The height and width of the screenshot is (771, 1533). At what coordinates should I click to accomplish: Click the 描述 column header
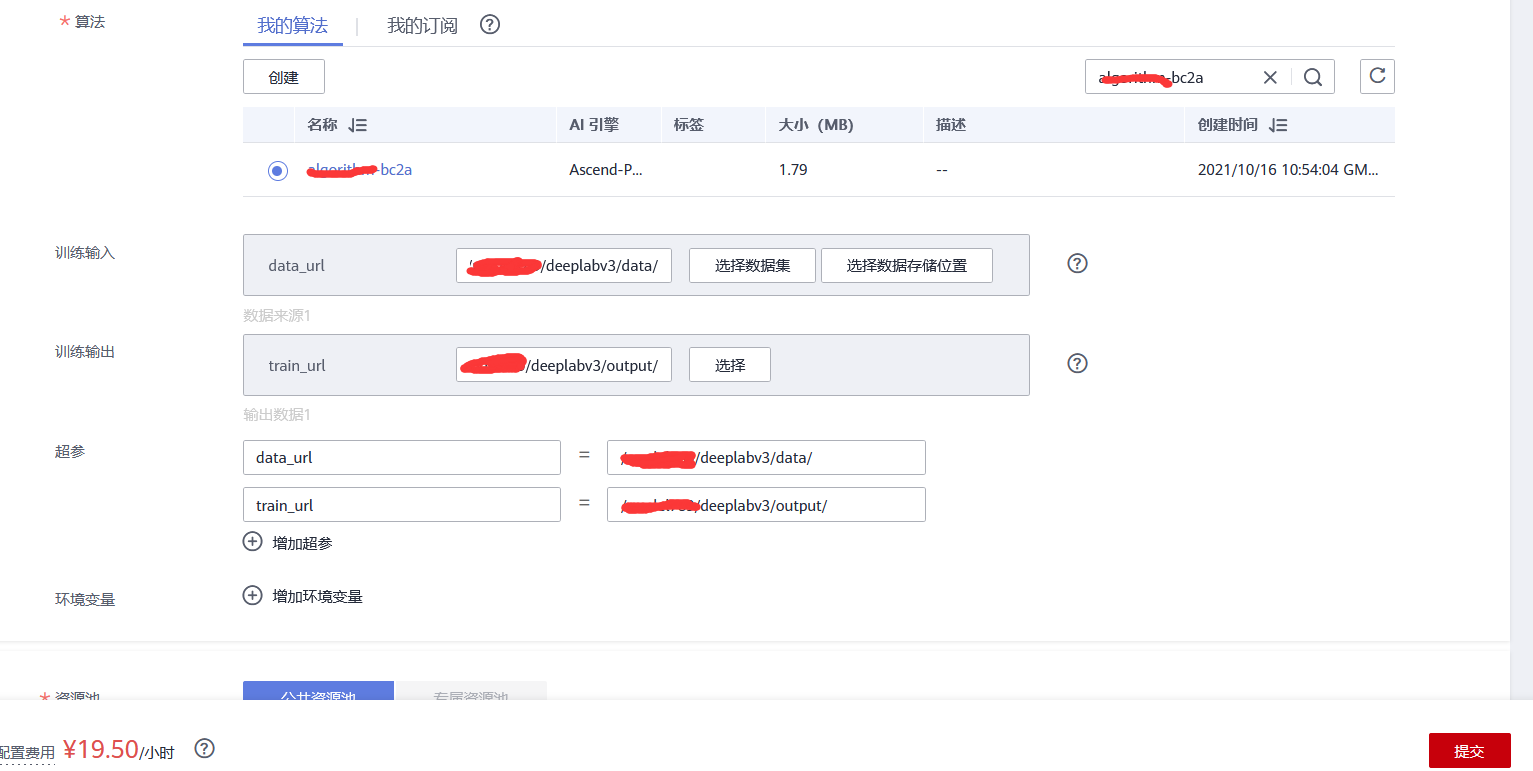(x=951, y=125)
